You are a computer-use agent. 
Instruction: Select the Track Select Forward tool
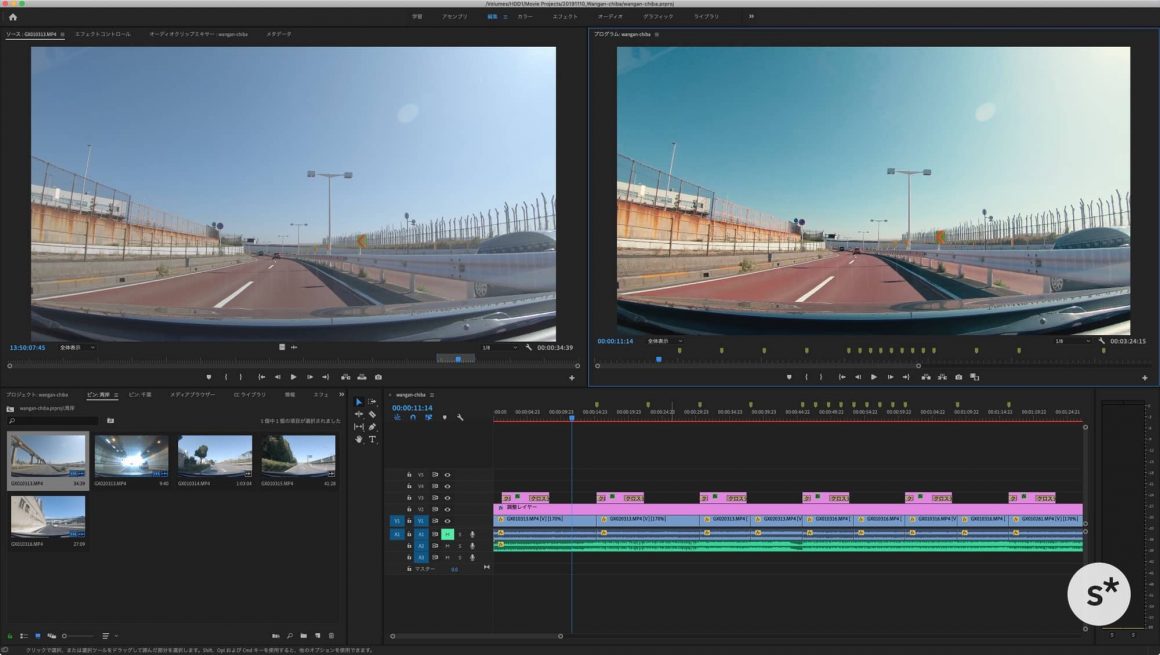pyautogui.click(x=372, y=402)
